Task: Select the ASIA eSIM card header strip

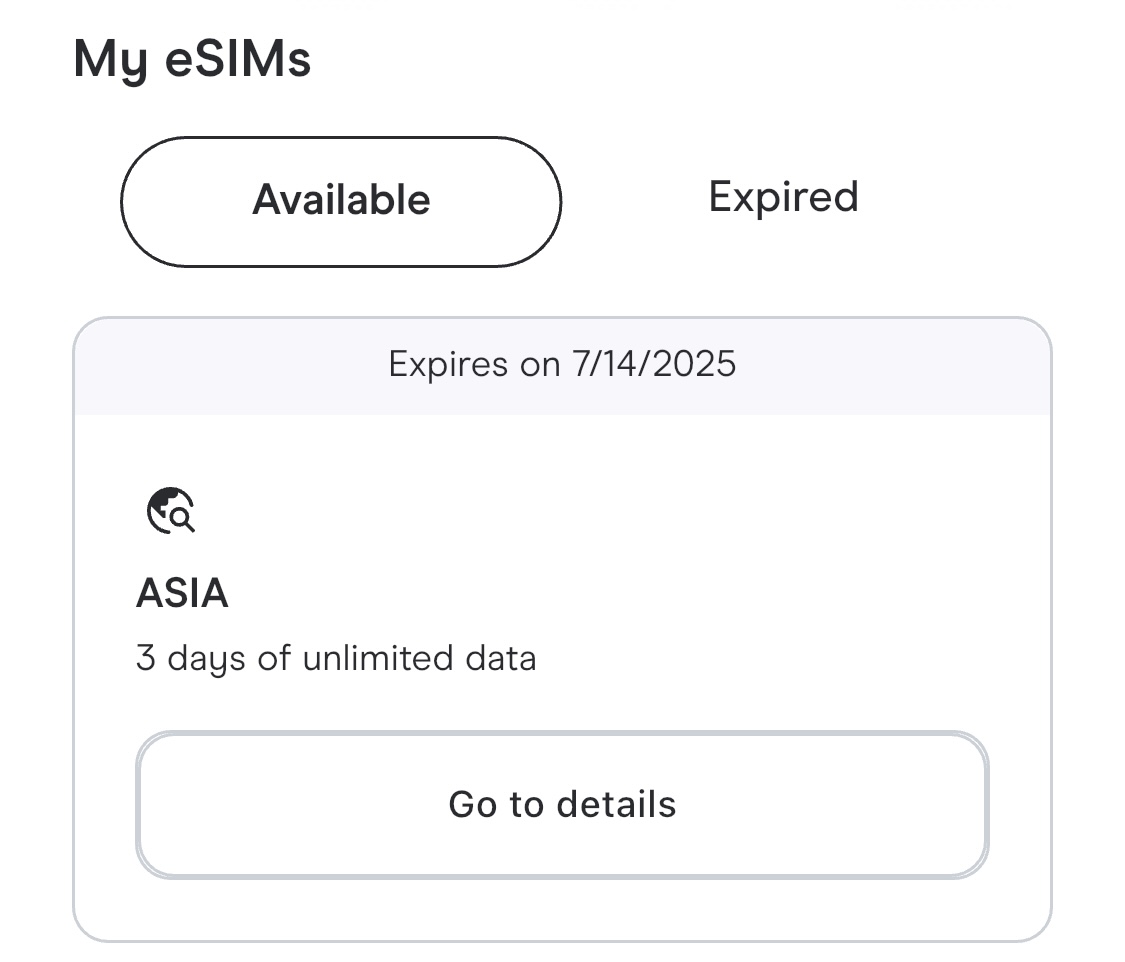Action: point(562,366)
